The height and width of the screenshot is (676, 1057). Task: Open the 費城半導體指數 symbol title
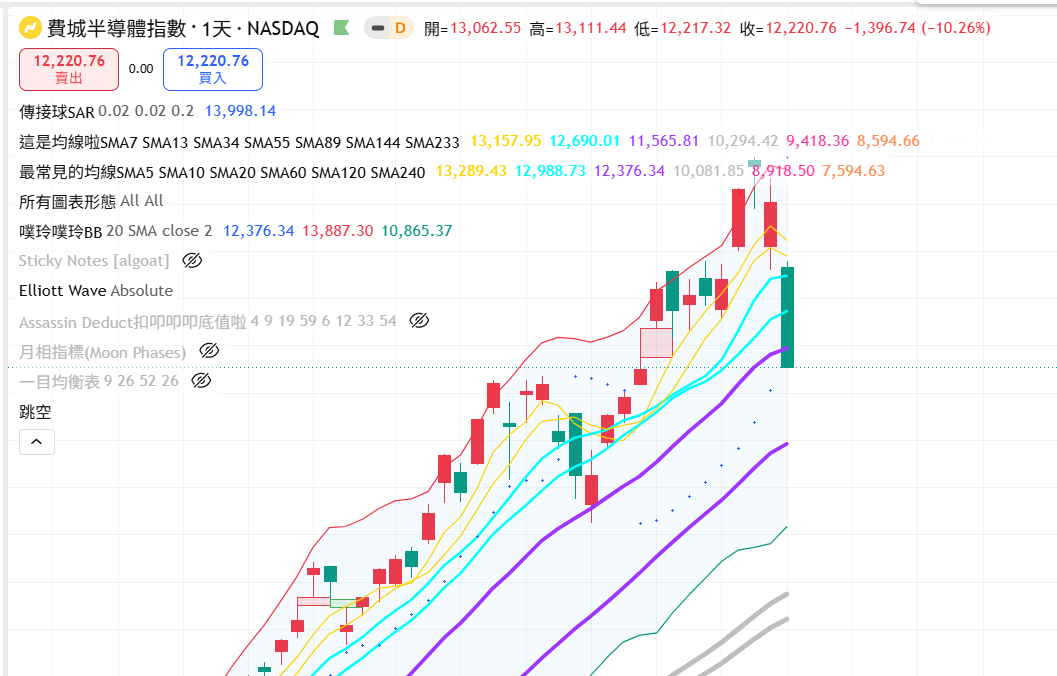tap(117, 28)
